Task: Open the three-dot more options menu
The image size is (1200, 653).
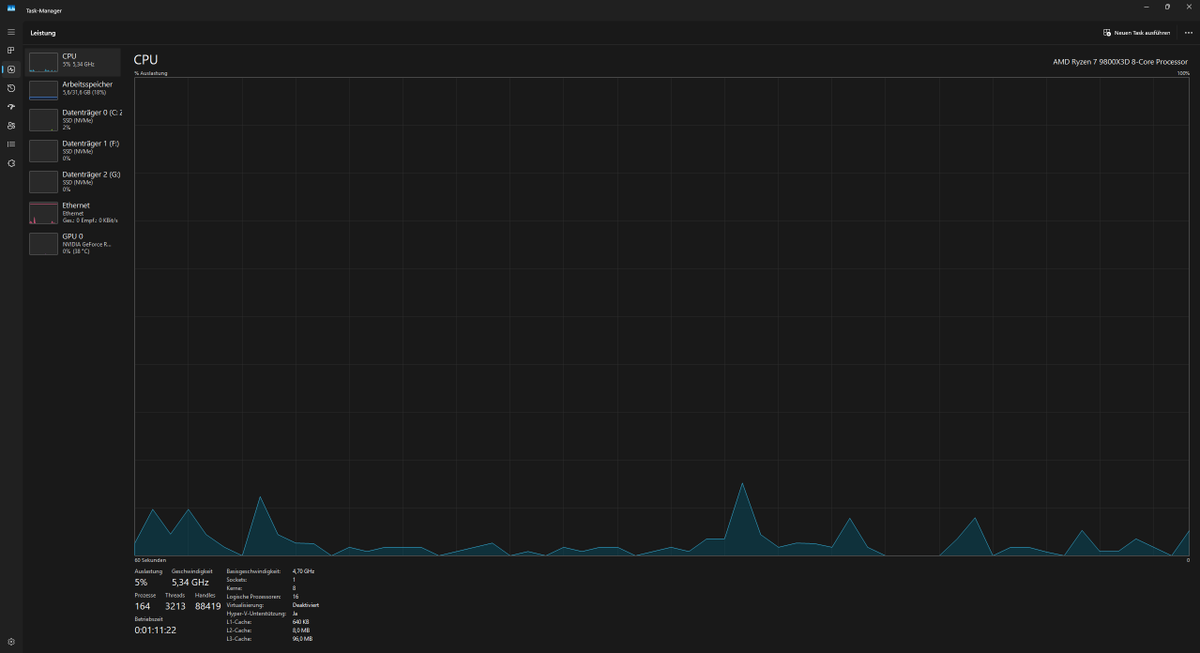Action: 1188,32
